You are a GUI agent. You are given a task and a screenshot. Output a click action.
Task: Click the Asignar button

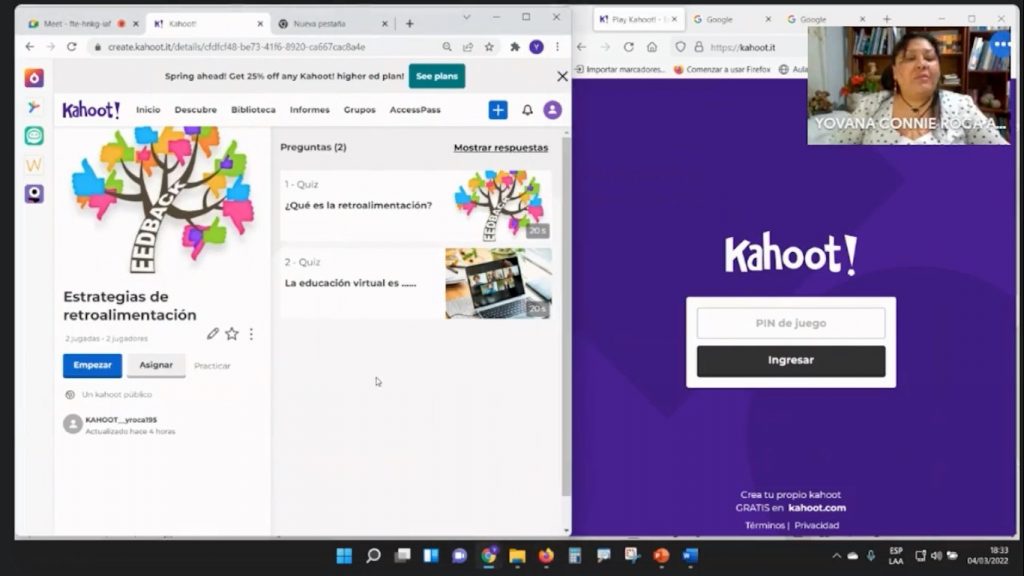click(156, 365)
